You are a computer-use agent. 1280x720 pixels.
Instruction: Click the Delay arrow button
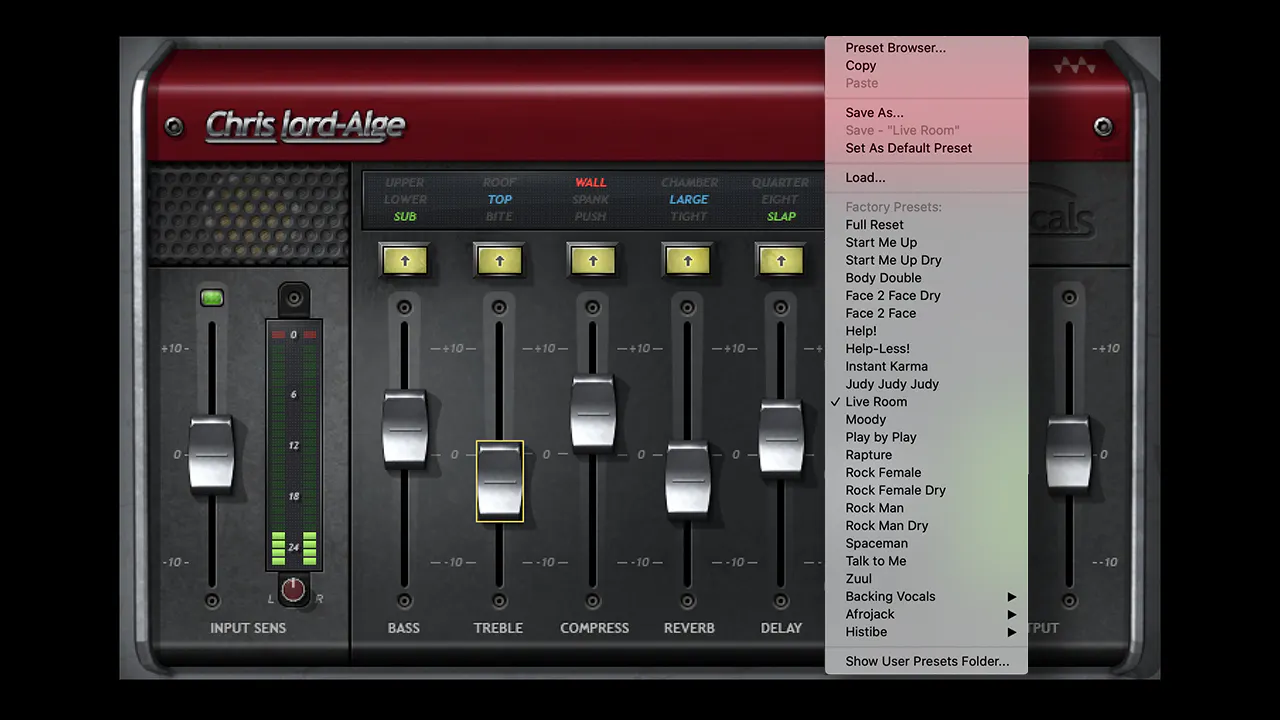(x=781, y=261)
